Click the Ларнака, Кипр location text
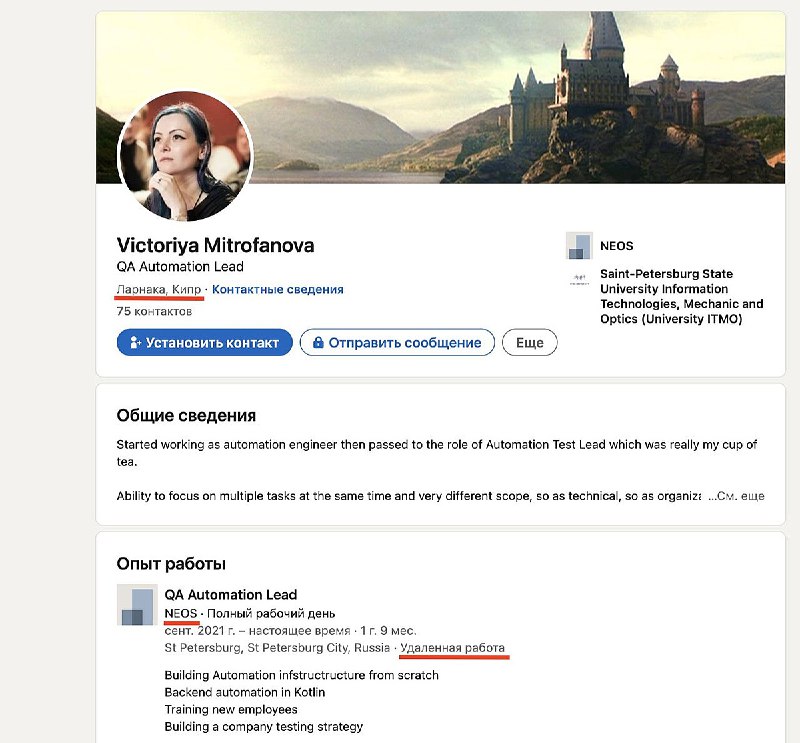Screen dimensions: 800x743 click(159, 289)
